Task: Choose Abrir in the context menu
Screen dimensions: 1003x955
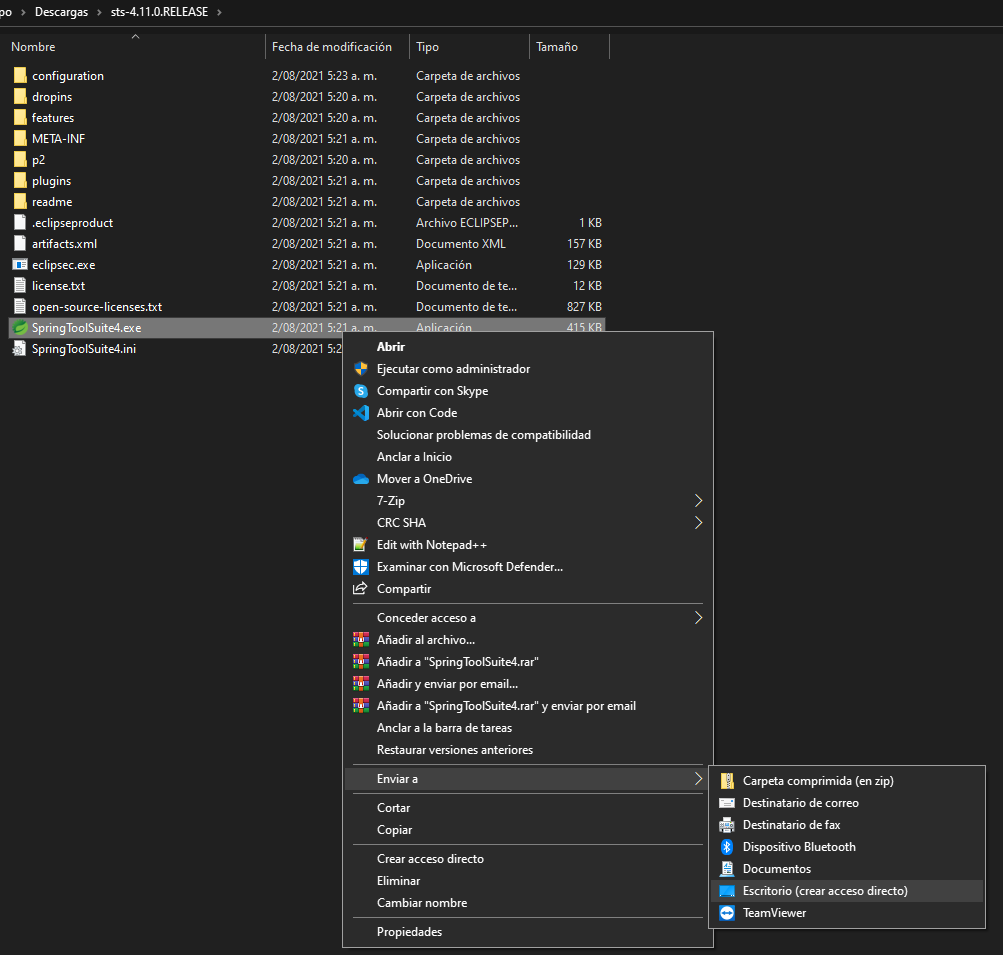Action: point(391,347)
